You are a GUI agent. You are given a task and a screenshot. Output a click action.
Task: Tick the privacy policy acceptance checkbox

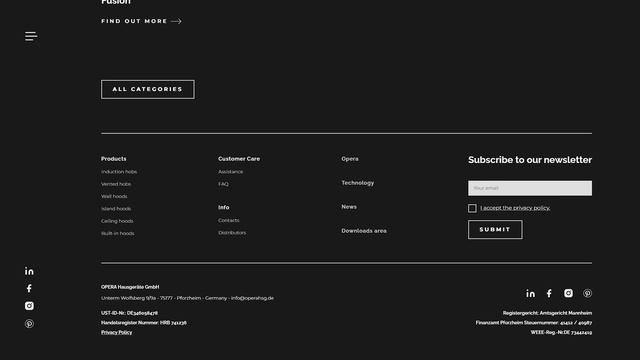point(472,208)
